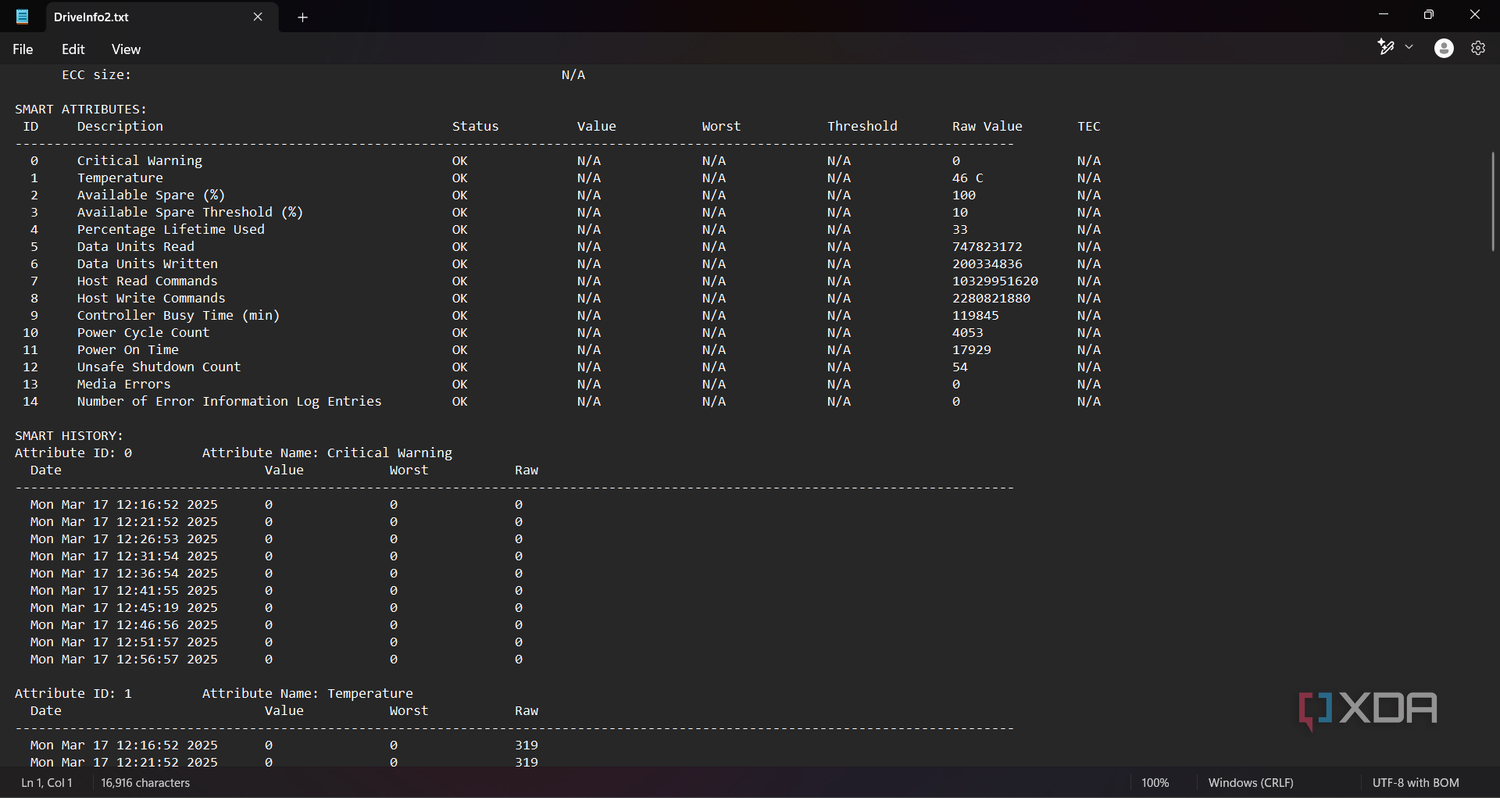This screenshot has height=798, width=1500.
Task: Click the raw value 17929
Action: point(971,350)
